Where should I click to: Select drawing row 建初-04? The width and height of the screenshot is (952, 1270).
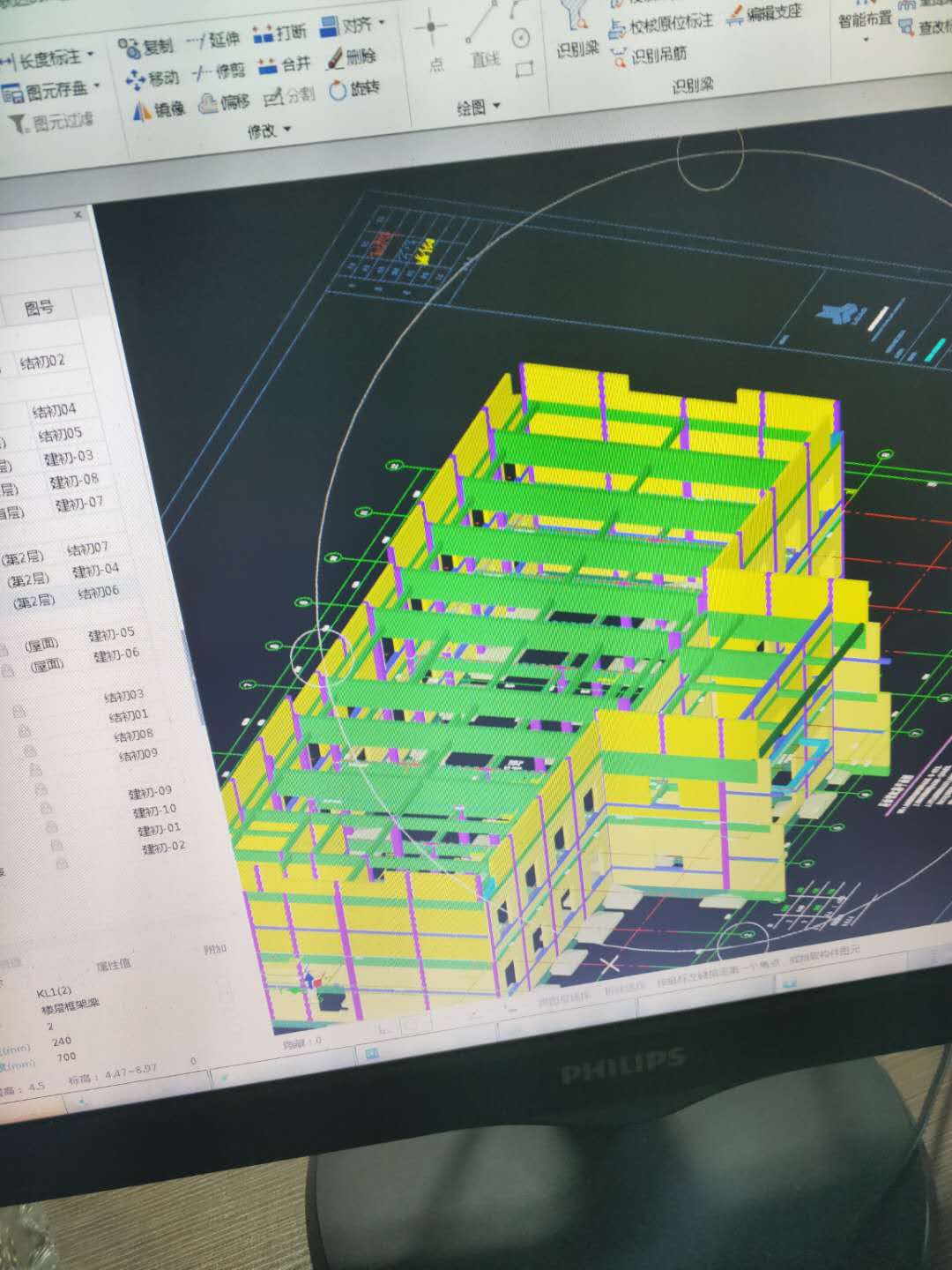click(95, 571)
